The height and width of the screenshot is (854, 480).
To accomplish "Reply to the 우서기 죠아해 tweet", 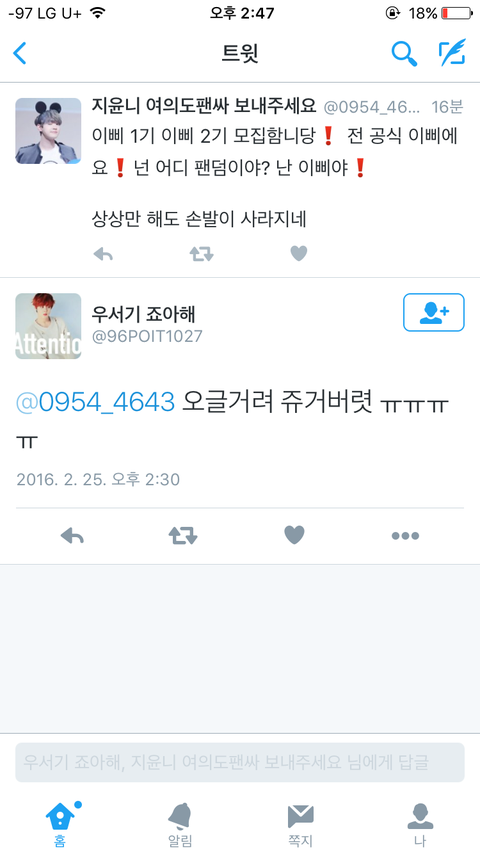I will 72,536.
